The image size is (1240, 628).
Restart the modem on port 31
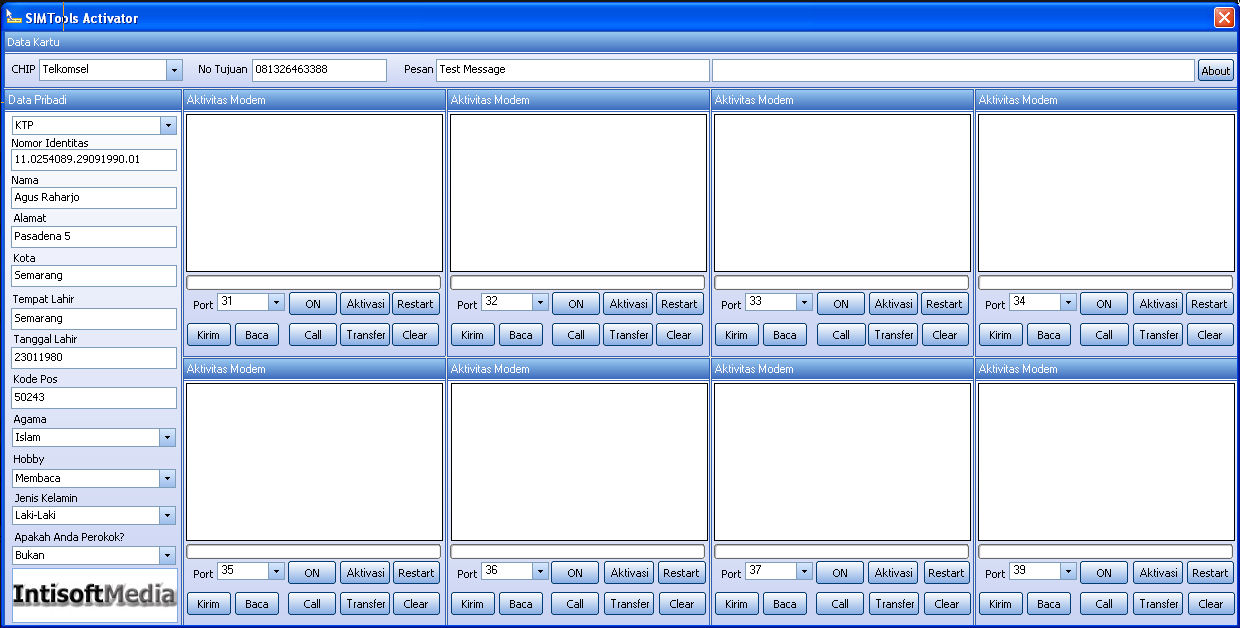(416, 304)
